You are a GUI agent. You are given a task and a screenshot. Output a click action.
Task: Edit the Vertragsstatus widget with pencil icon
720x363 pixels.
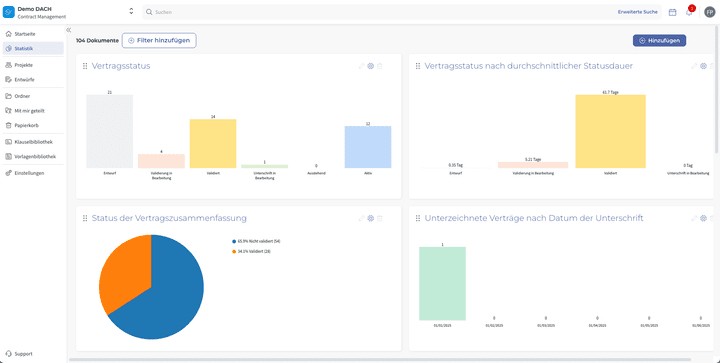[x=361, y=66]
